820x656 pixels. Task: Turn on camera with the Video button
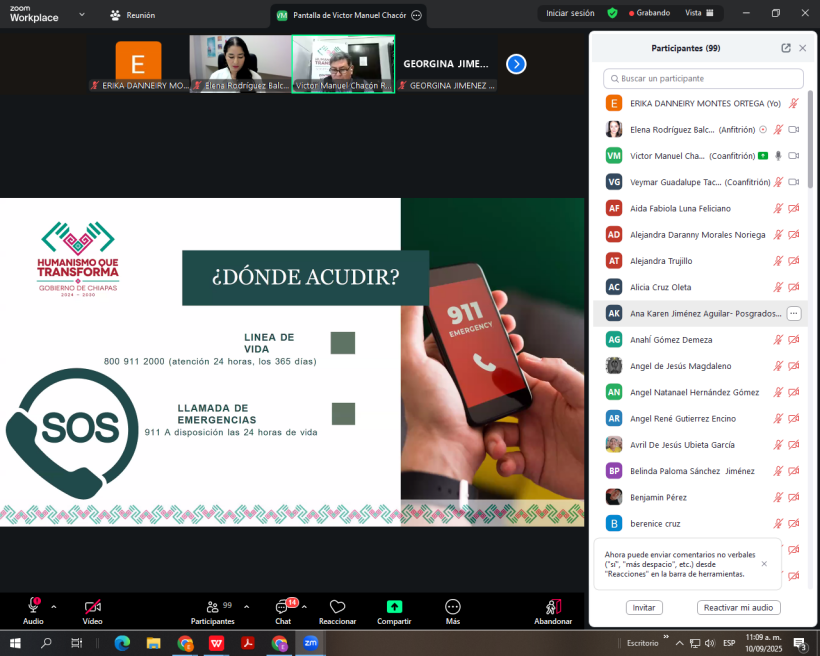pos(92,607)
